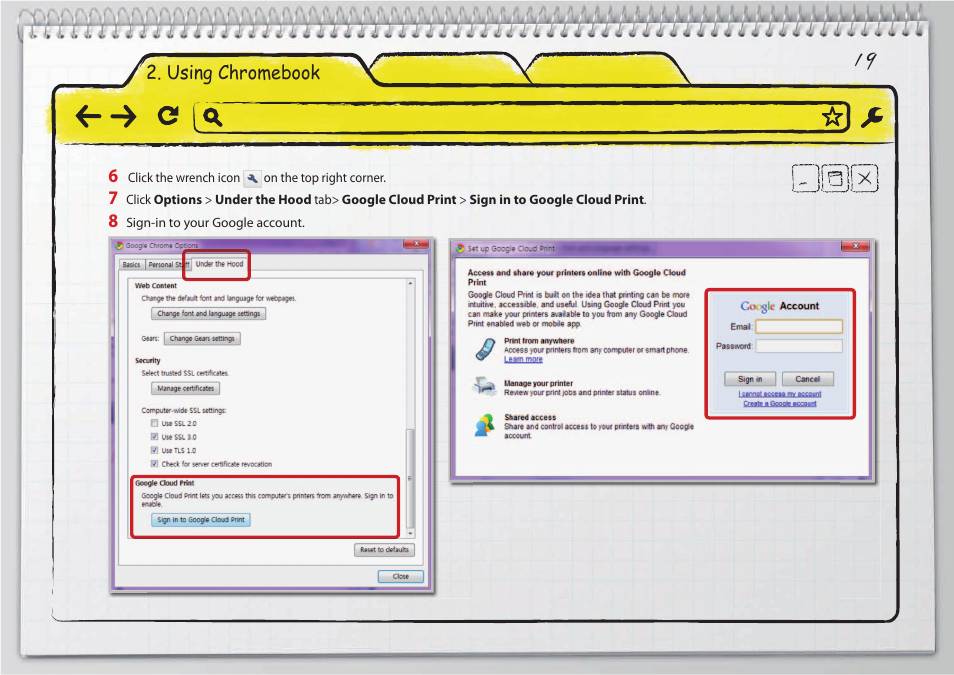The image size is (954, 675).
Task: Click the sketched maximize window button
Action: (x=835, y=178)
